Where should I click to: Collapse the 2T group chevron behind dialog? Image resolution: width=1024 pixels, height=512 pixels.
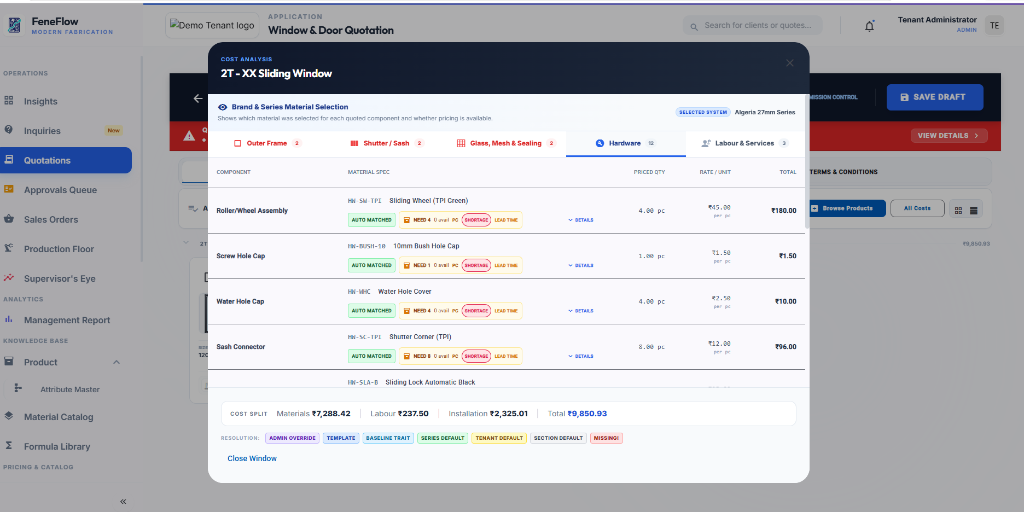coord(185,243)
